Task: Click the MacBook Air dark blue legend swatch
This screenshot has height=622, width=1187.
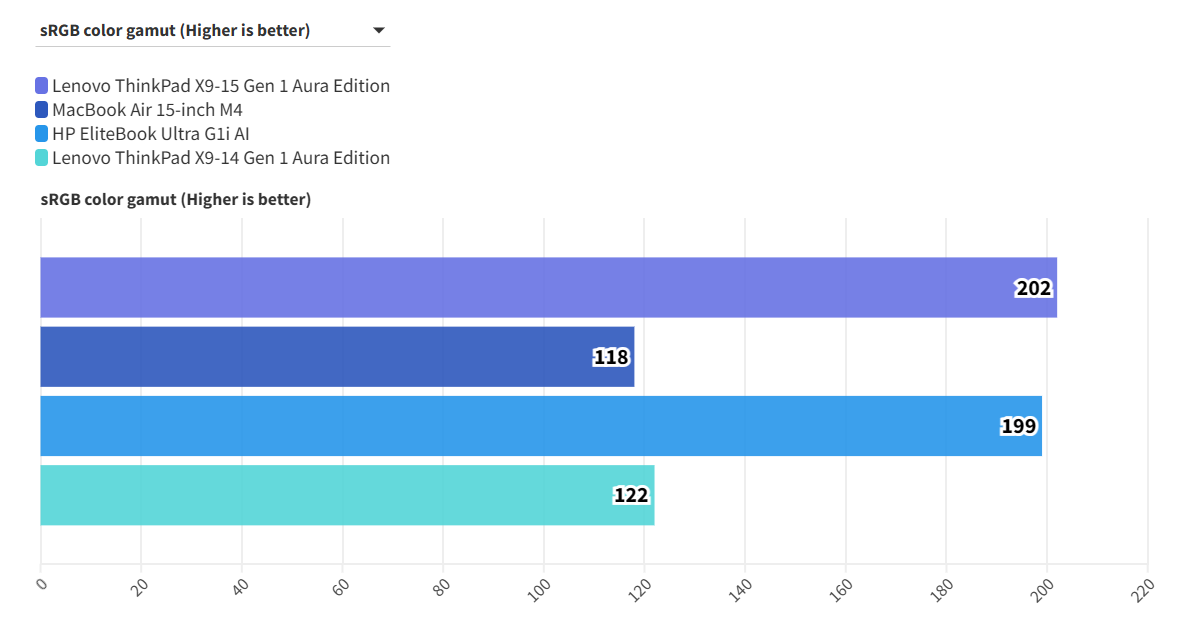Action: point(41,110)
